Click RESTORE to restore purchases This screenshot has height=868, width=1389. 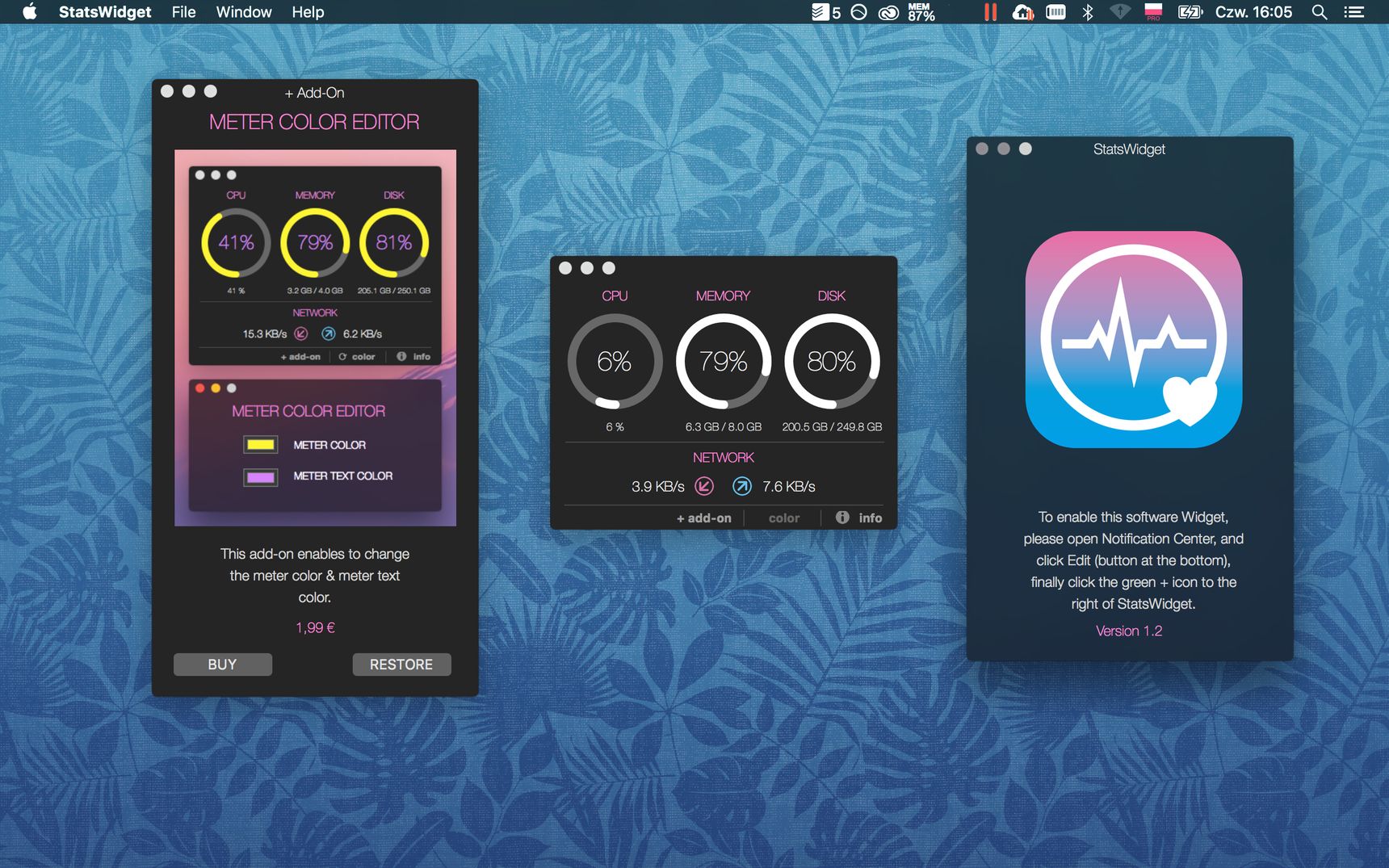401,665
